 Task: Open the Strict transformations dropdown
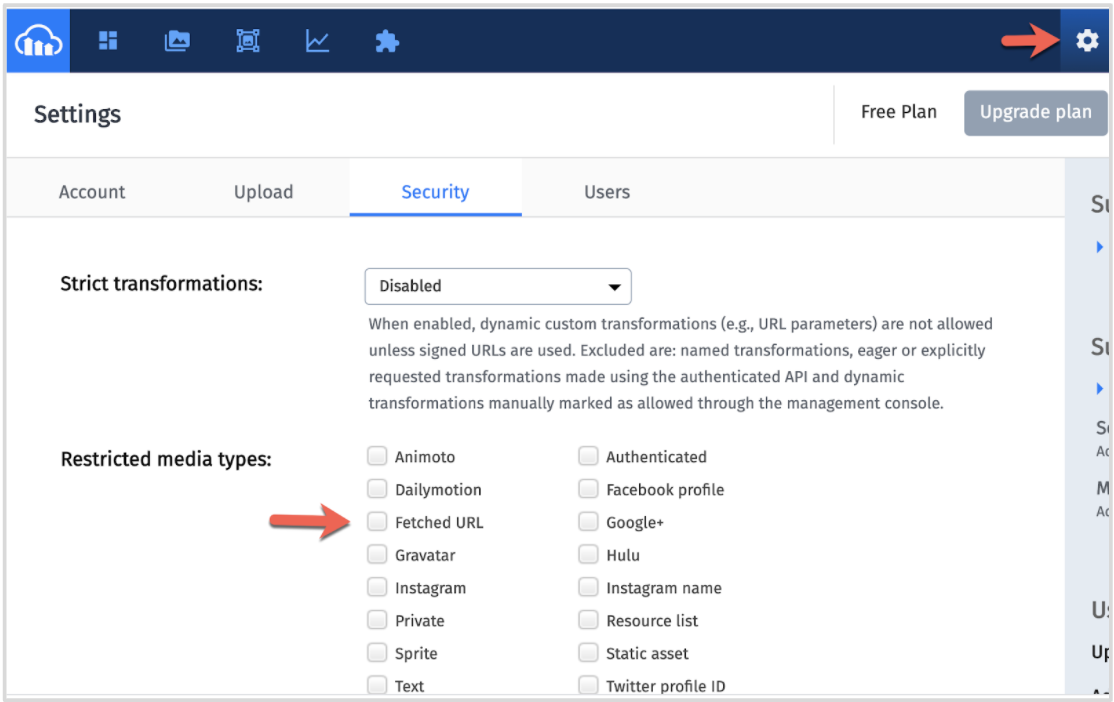pyautogui.click(x=498, y=286)
